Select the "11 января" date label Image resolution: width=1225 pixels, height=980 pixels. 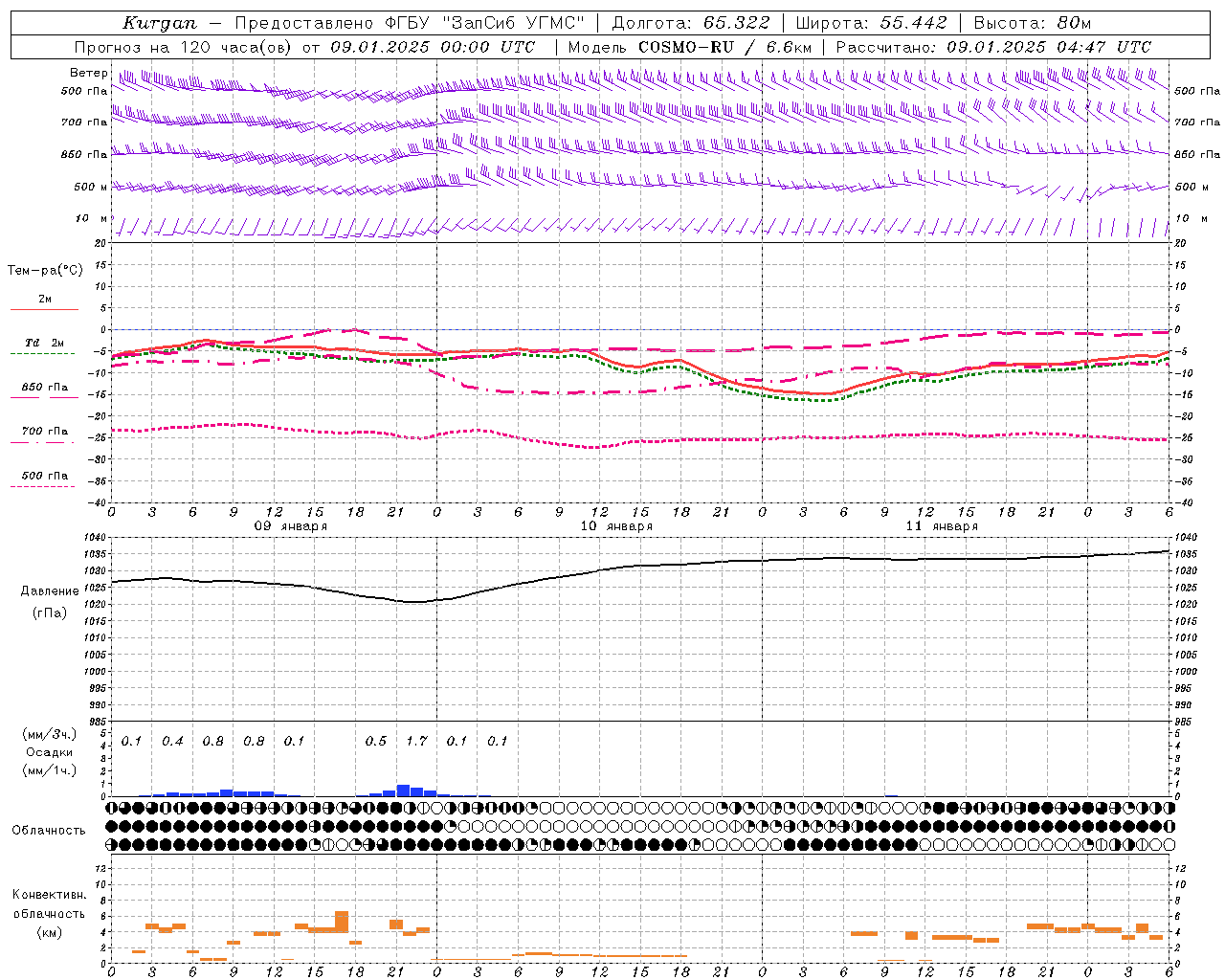coord(942,526)
